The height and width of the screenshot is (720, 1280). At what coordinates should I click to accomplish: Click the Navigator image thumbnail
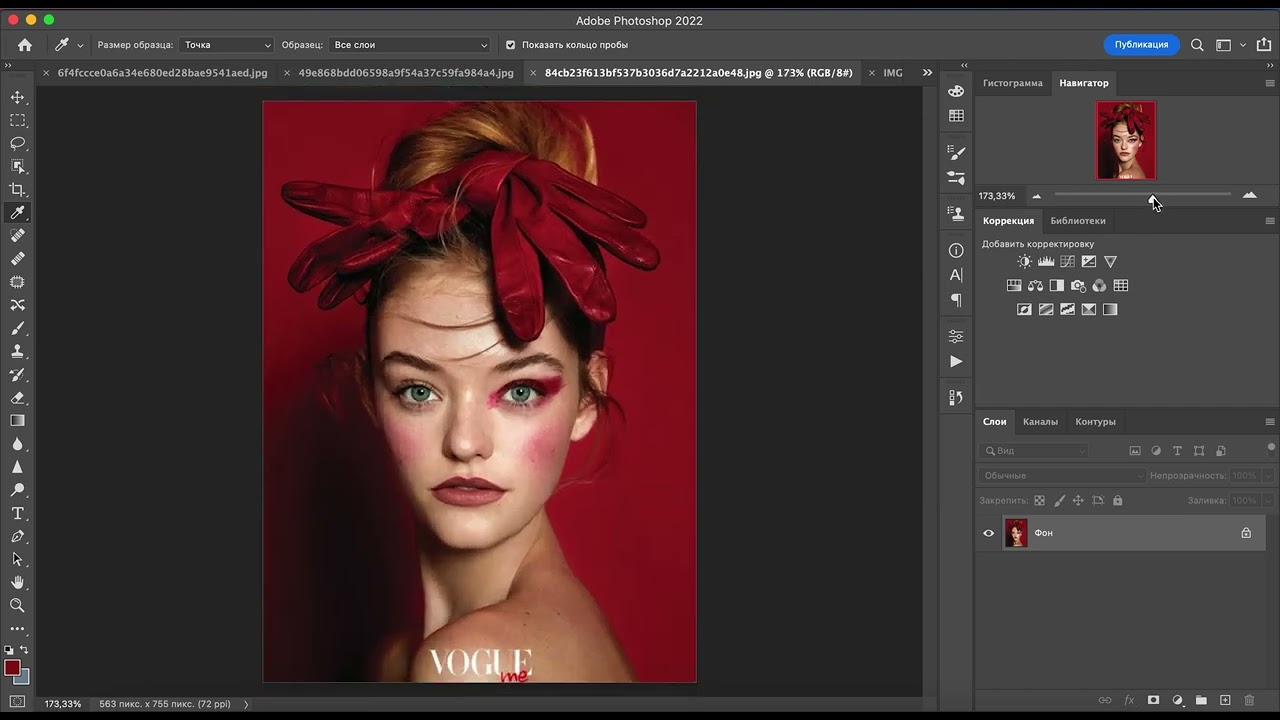coord(1126,140)
